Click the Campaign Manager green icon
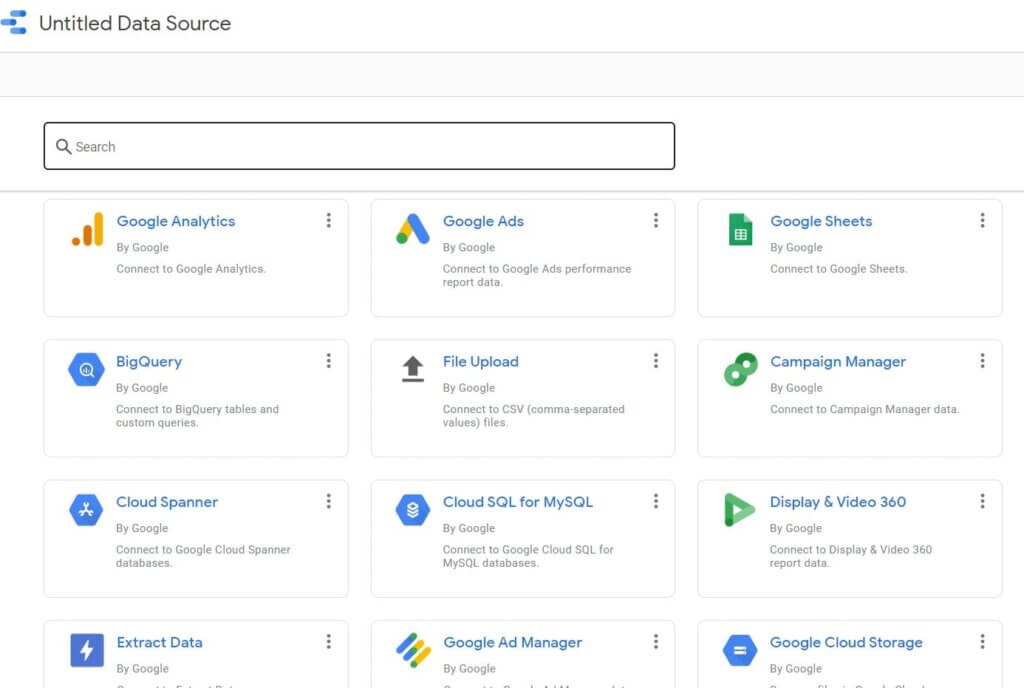 point(741,369)
